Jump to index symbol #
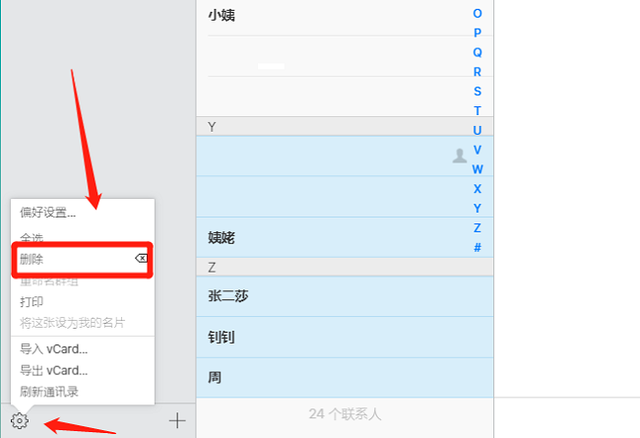Image resolution: width=640 pixels, height=438 pixels. click(x=477, y=247)
